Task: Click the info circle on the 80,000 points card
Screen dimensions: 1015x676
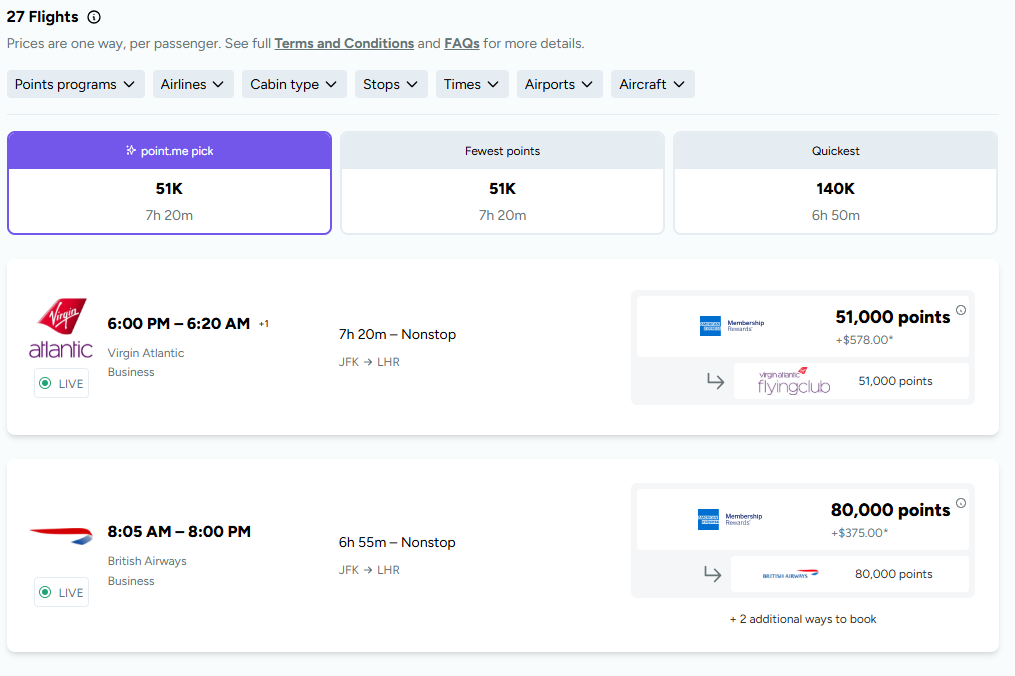Action: point(961,503)
